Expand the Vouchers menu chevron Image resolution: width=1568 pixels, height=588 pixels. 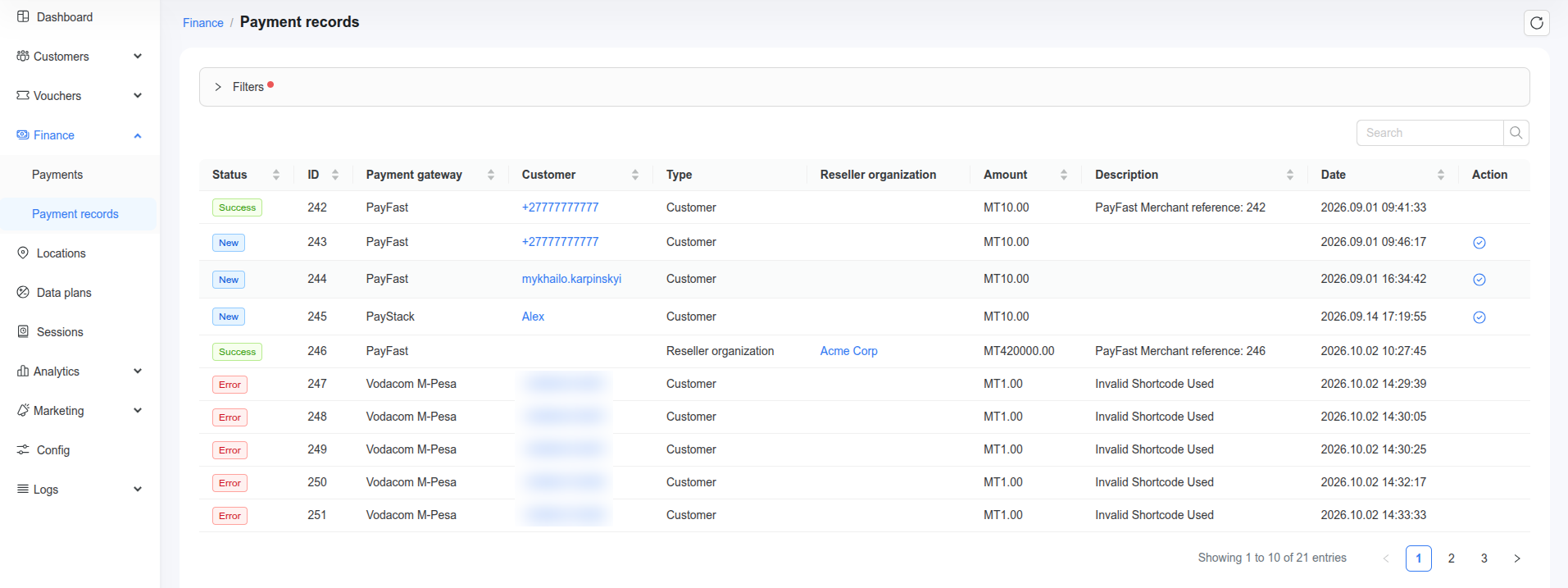tap(138, 95)
